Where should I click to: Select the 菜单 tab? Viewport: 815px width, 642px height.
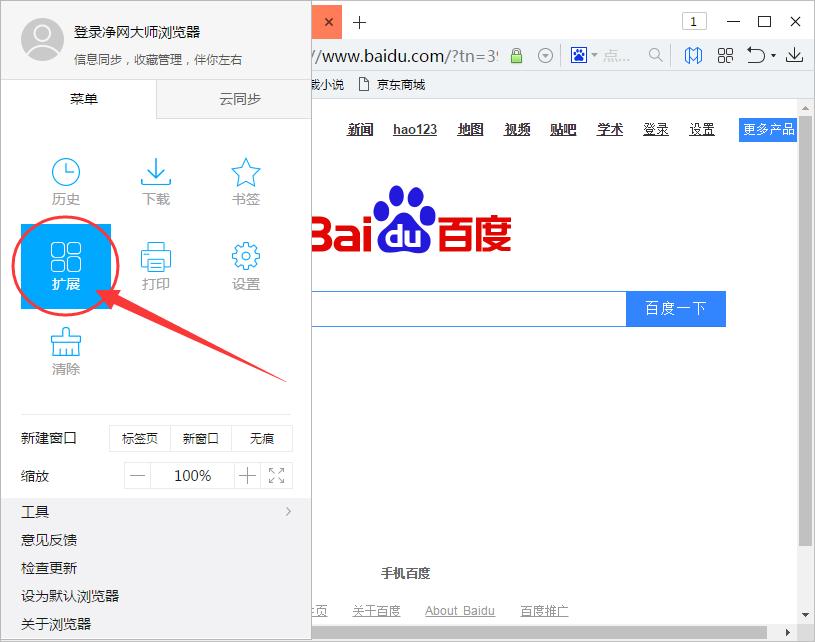(84, 99)
